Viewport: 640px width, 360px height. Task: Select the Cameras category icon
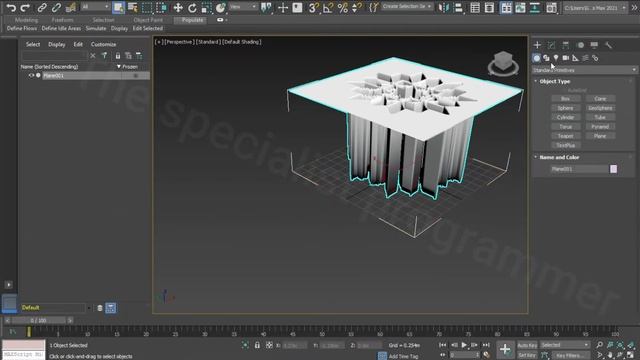click(566, 58)
